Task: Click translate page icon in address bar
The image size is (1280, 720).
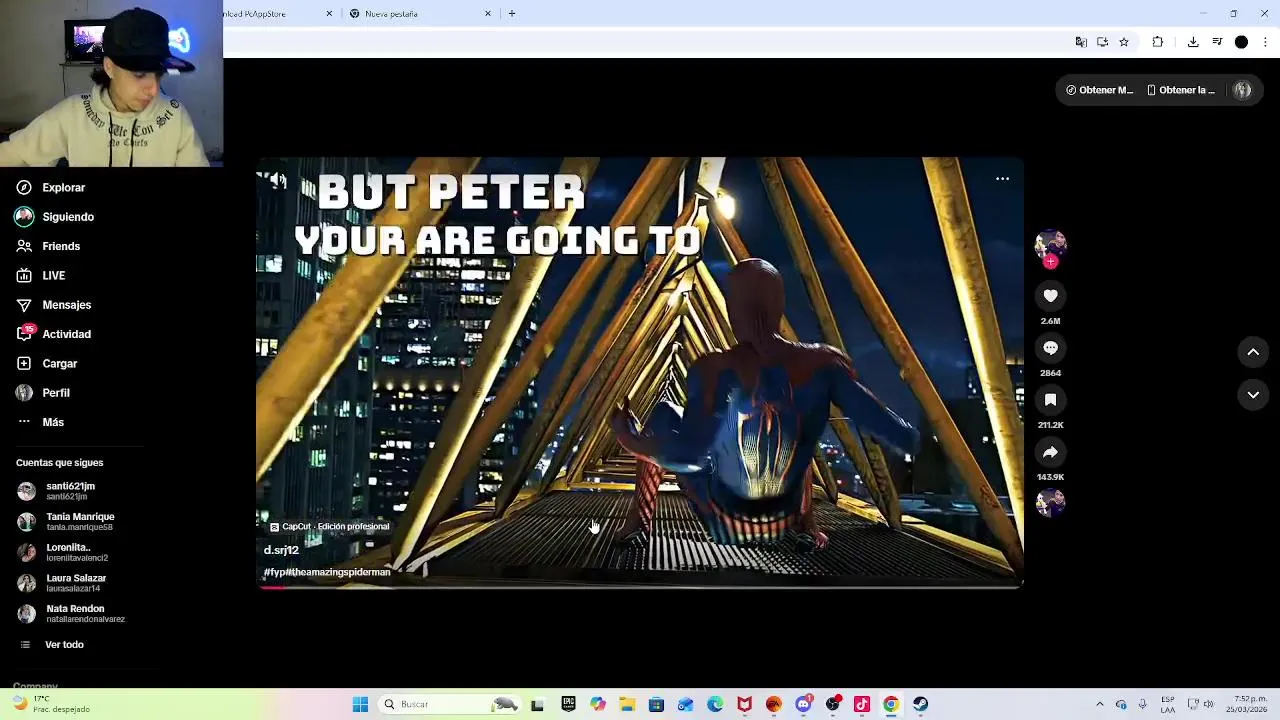Action: tap(1081, 42)
